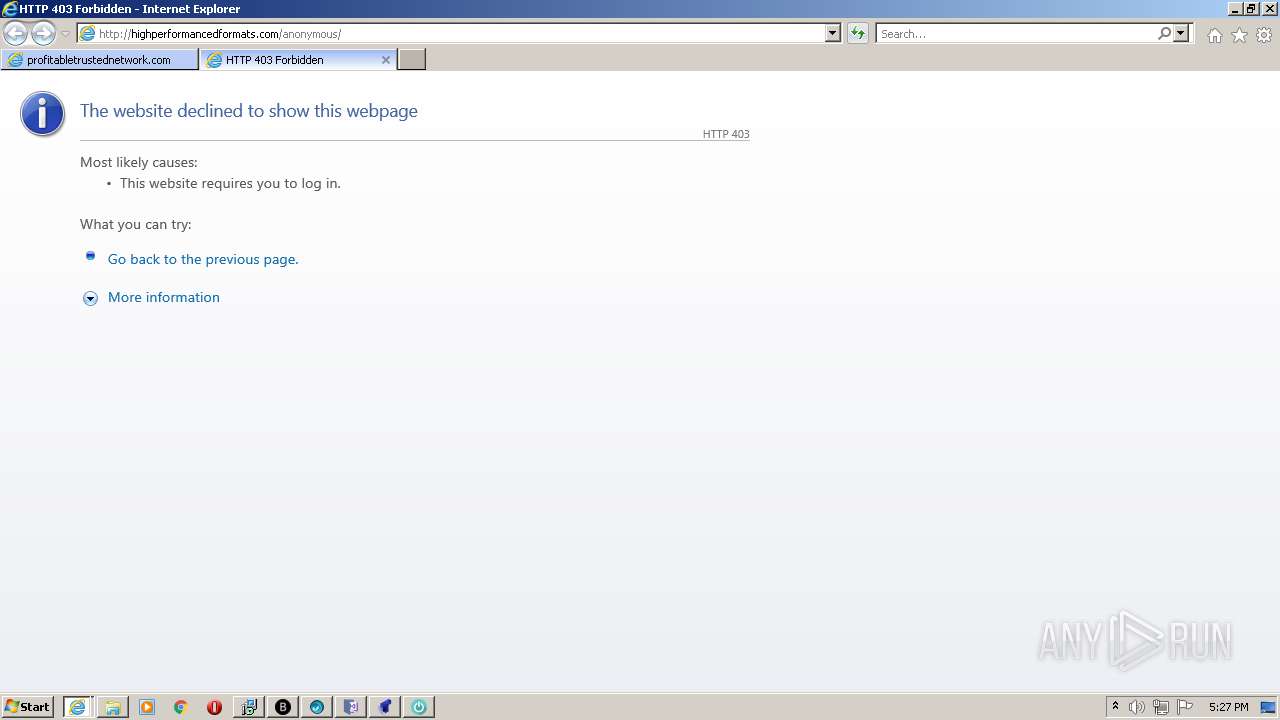Open the Windows Start button

click(x=28, y=707)
